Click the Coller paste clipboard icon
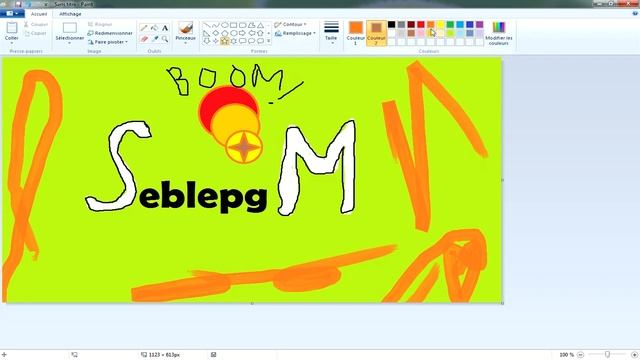640x360 pixels. (12, 28)
